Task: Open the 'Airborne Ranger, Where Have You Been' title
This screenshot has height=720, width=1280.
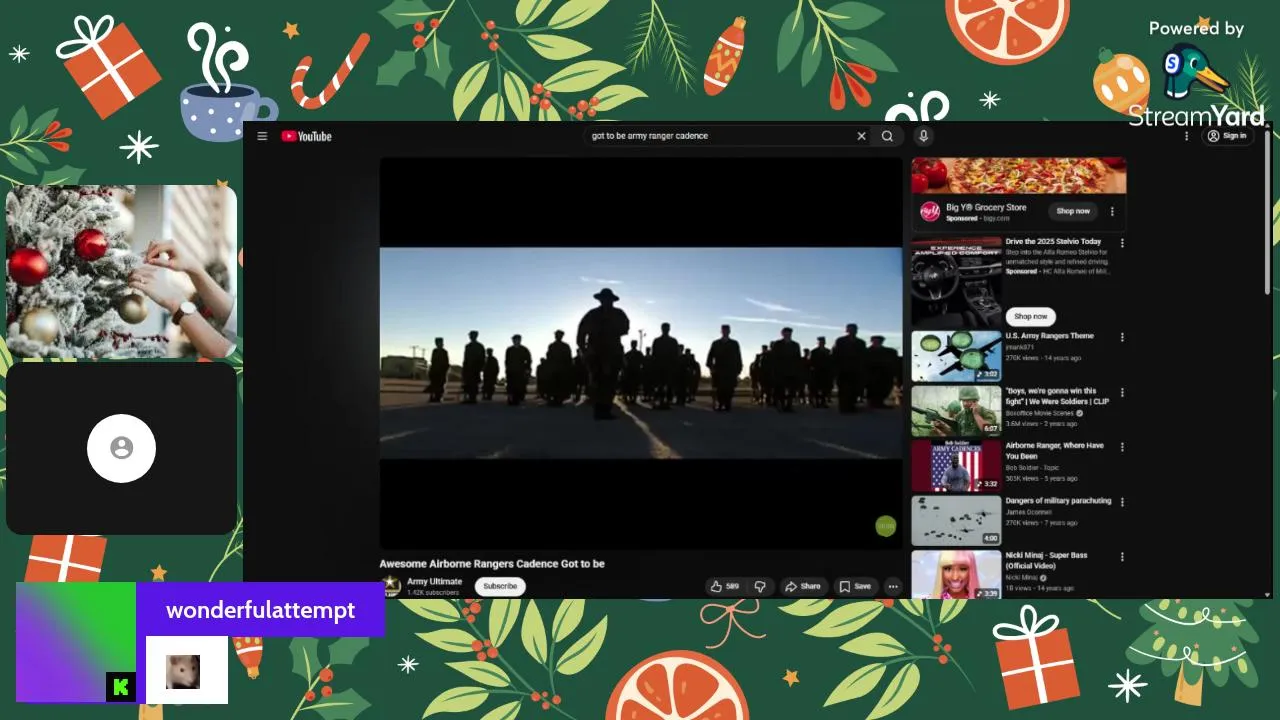Action: [1055, 451]
